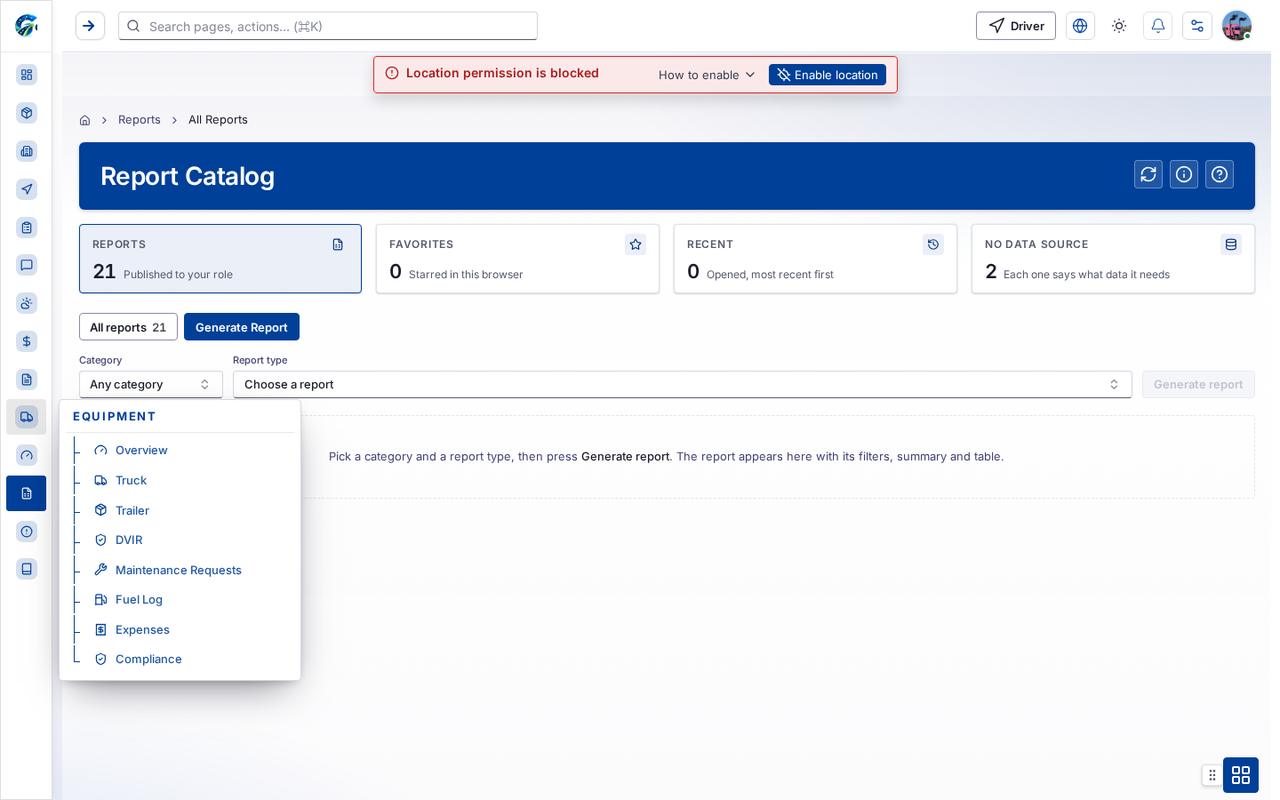1280x800 pixels.
Task: Click the weather sun-cloud sidebar icon
Action: 27,303
